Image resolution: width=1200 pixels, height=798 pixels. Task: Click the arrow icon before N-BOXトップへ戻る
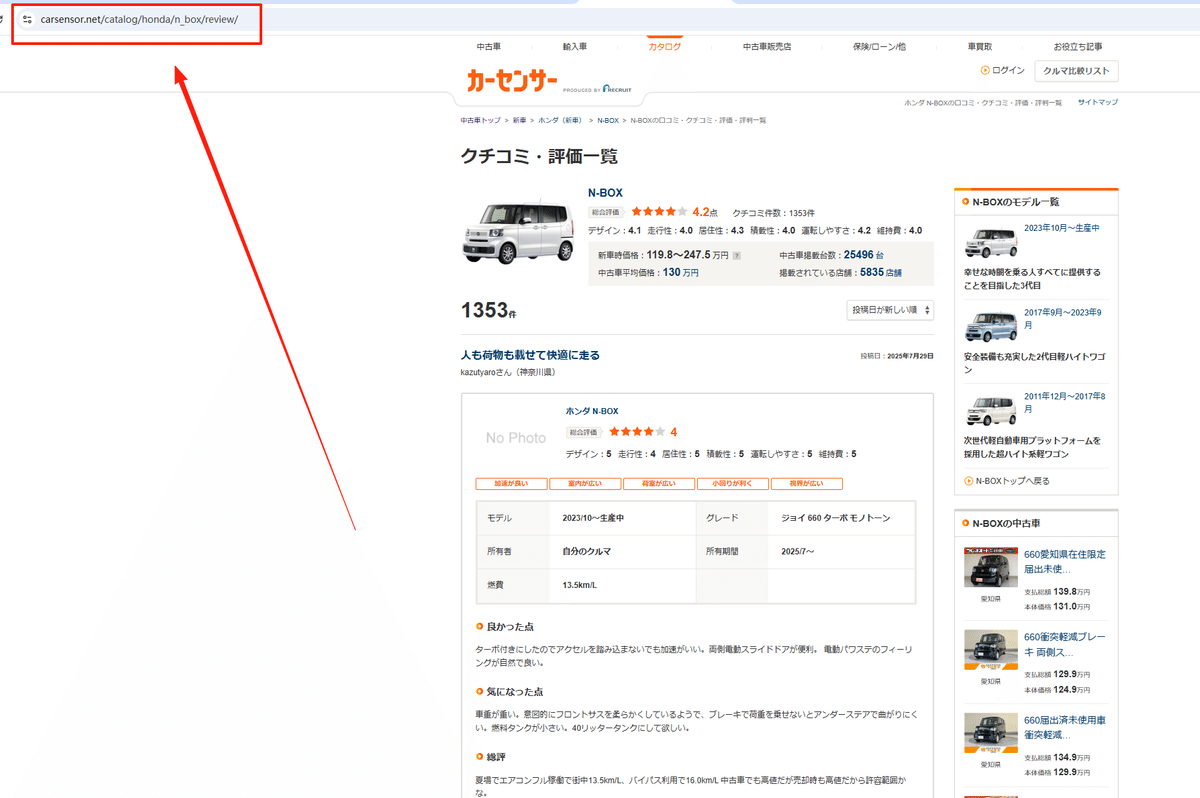coord(969,481)
